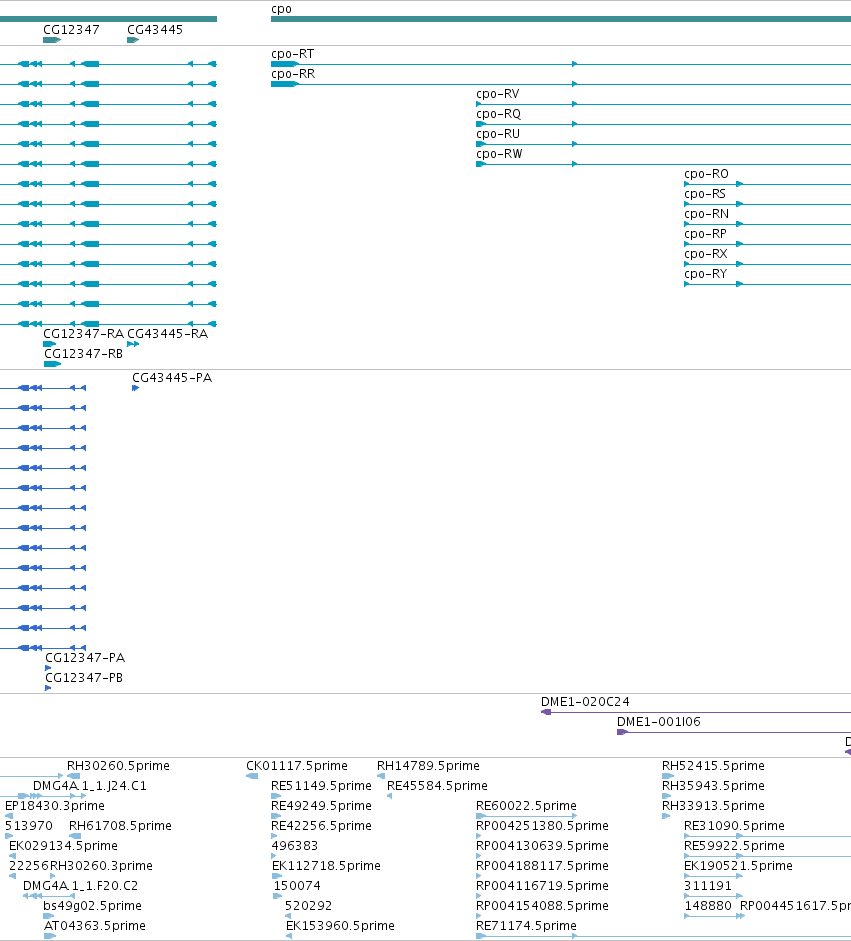Select RE49249.5prime label
851x941 pixels.
click(321, 806)
